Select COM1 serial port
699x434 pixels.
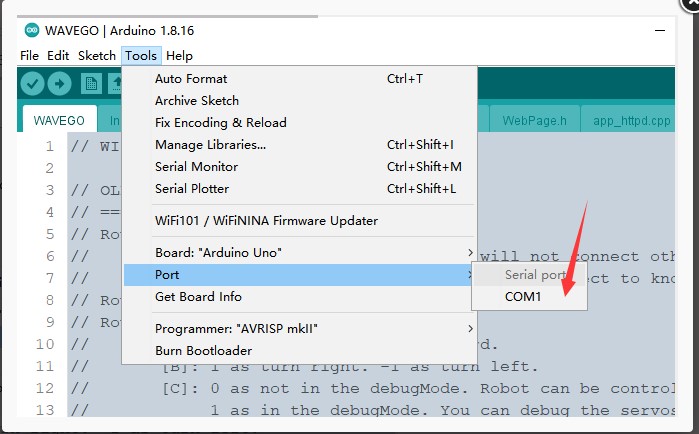(x=530, y=297)
